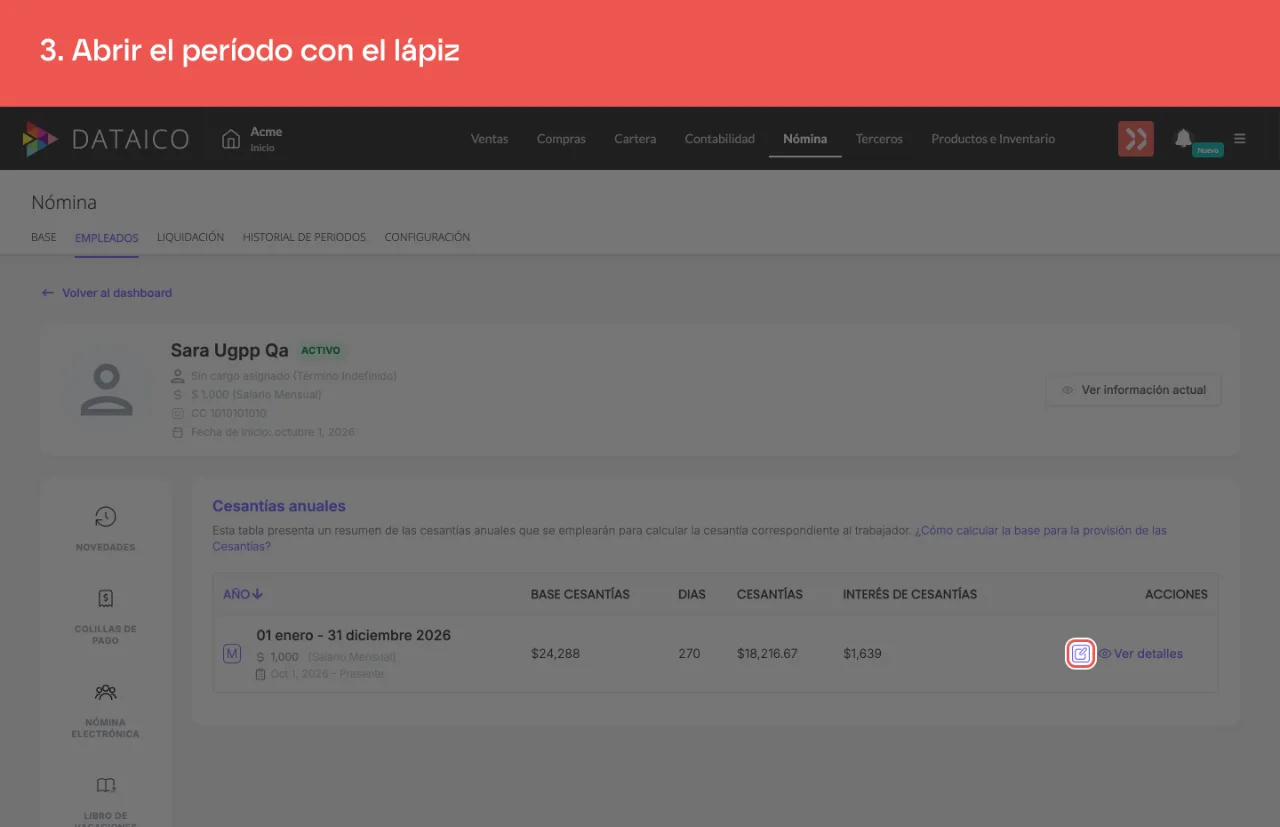1280x827 pixels.
Task: Switch to the Liquidación tab
Action: [190, 238]
